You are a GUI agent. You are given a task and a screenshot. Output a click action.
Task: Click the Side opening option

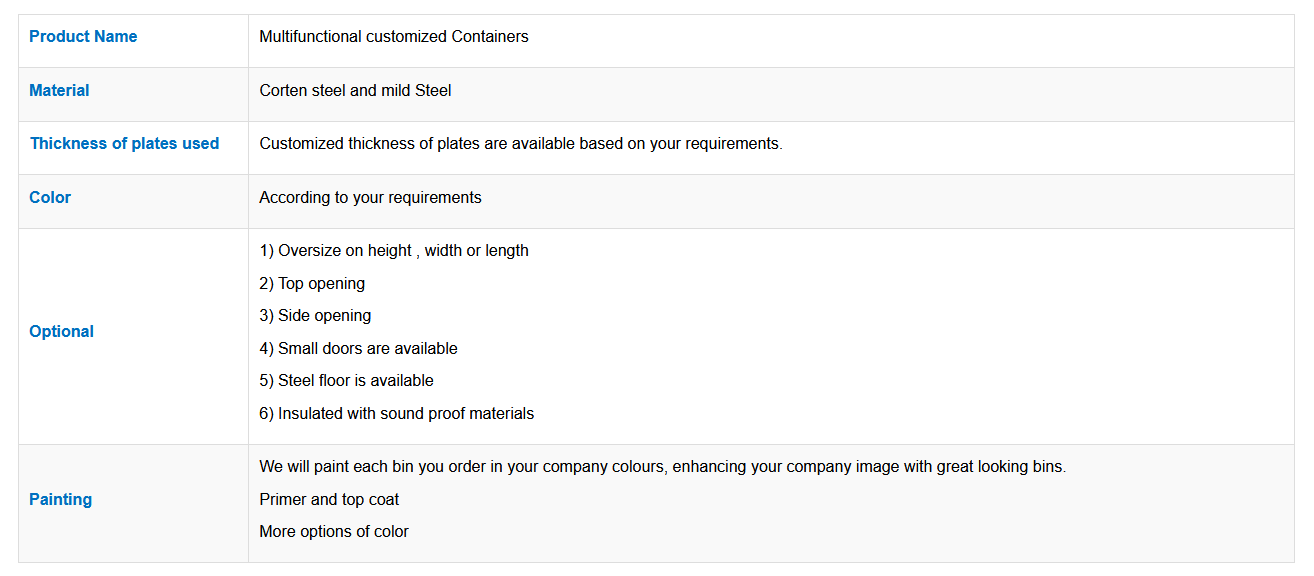click(315, 316)
